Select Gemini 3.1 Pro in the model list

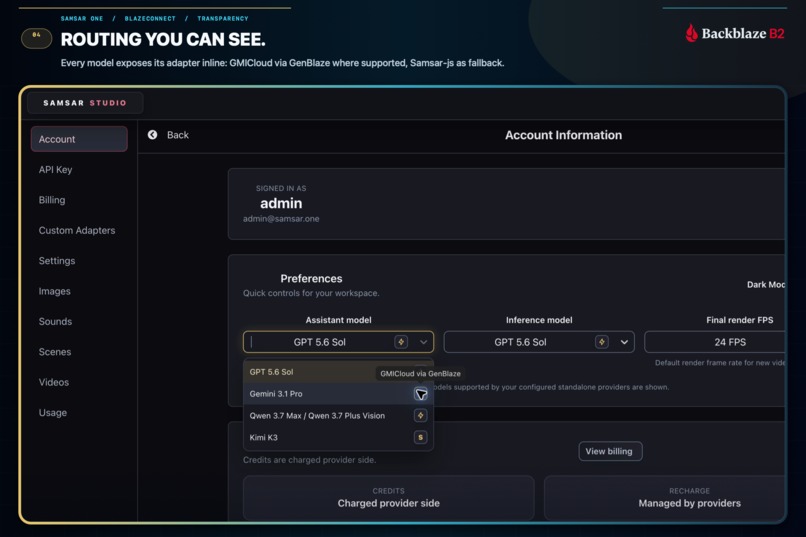pos(338,394)
